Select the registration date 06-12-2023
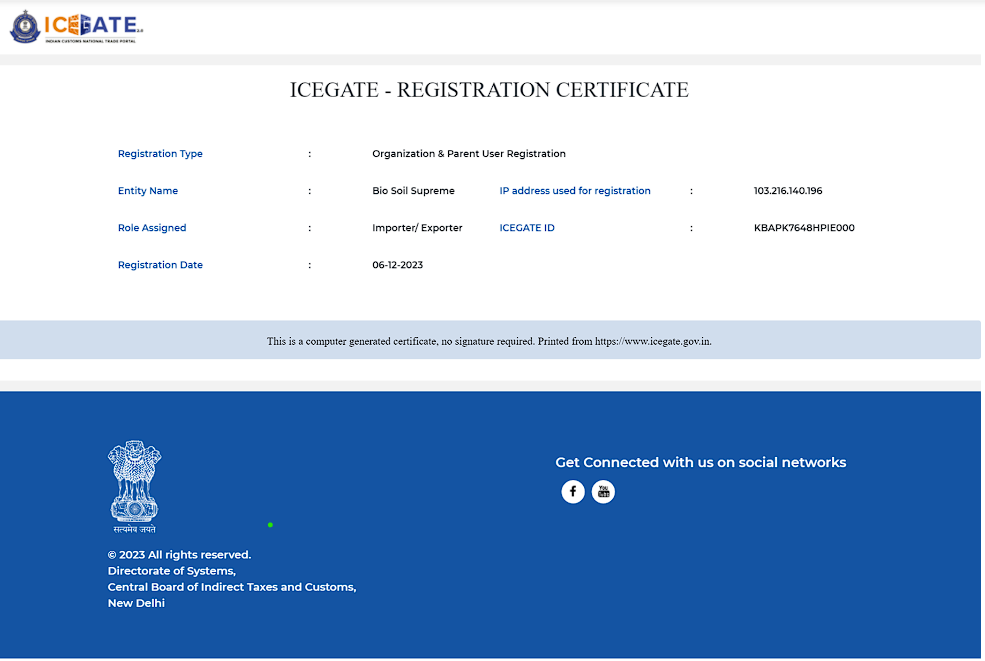 pos(398,265)
